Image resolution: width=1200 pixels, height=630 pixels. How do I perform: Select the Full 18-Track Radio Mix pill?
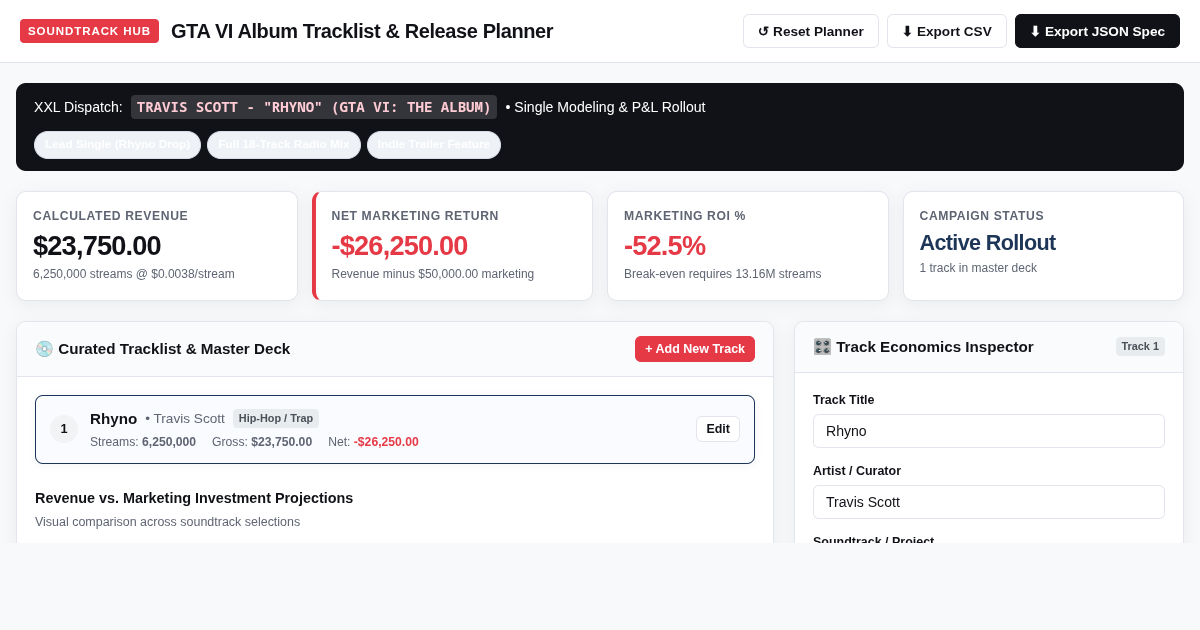point(284,145)
